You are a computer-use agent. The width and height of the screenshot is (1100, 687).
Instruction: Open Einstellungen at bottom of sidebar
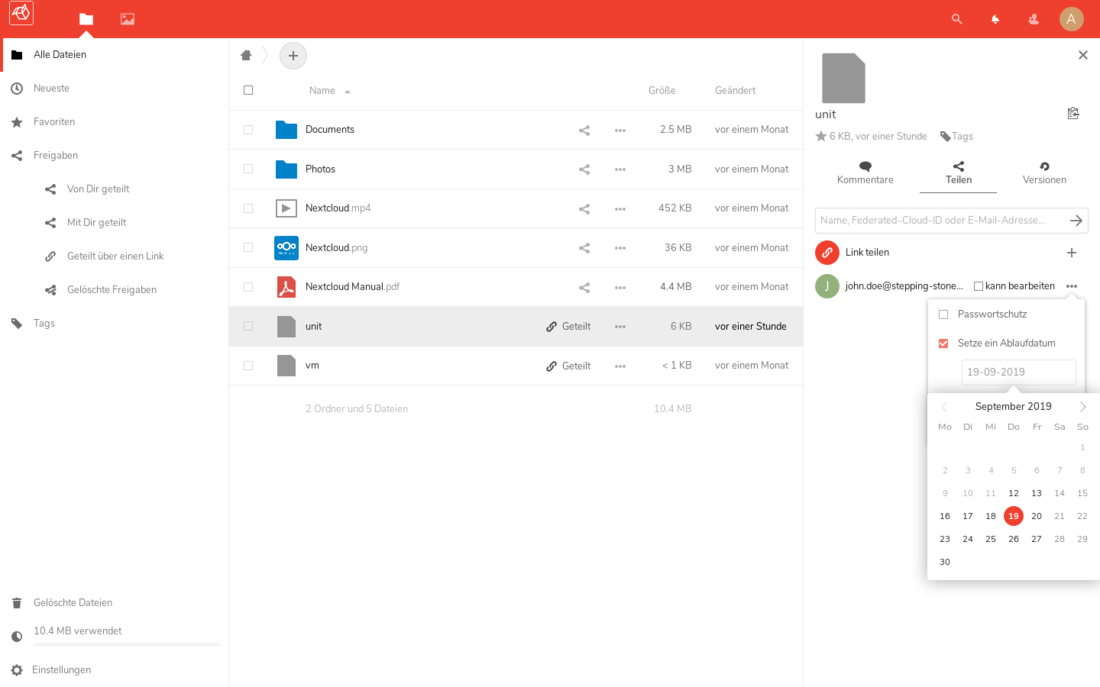[x=61, y=670]
